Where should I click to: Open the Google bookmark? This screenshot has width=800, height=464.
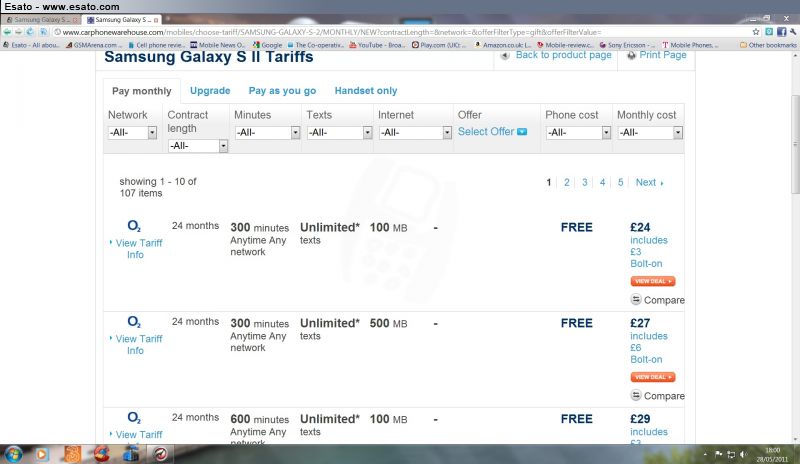pyautogui.click(x=267, y=45)
